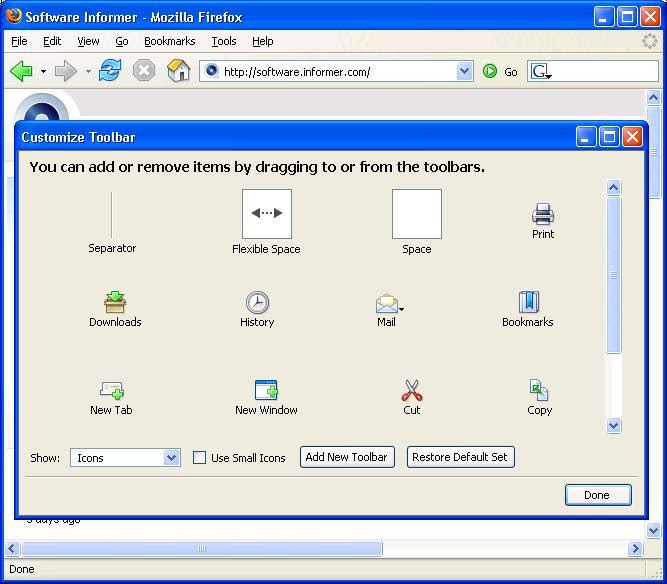Select the Bookmarks icon in palette

coord(529,302)
